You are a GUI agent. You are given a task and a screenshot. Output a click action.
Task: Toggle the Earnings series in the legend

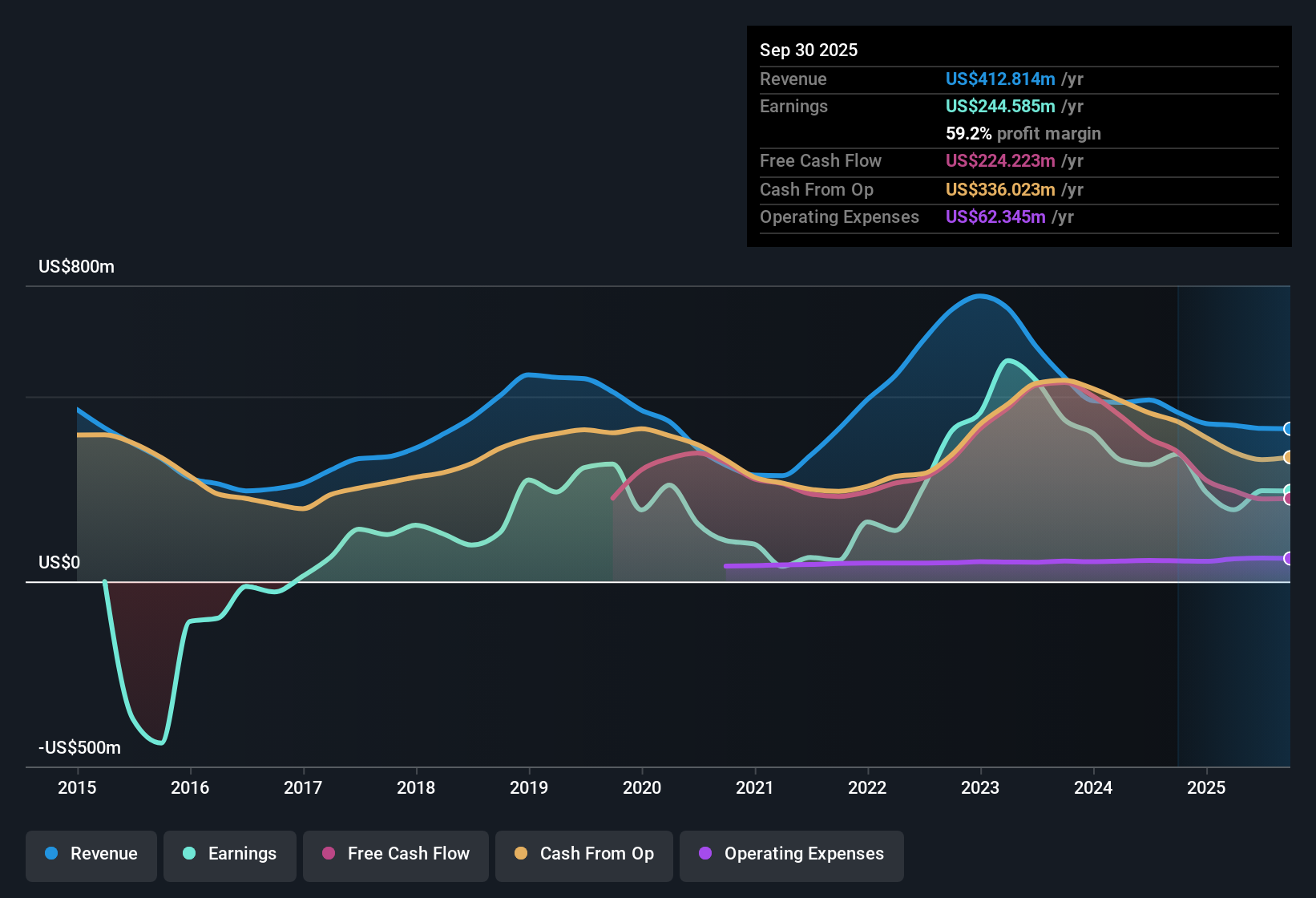230,854
